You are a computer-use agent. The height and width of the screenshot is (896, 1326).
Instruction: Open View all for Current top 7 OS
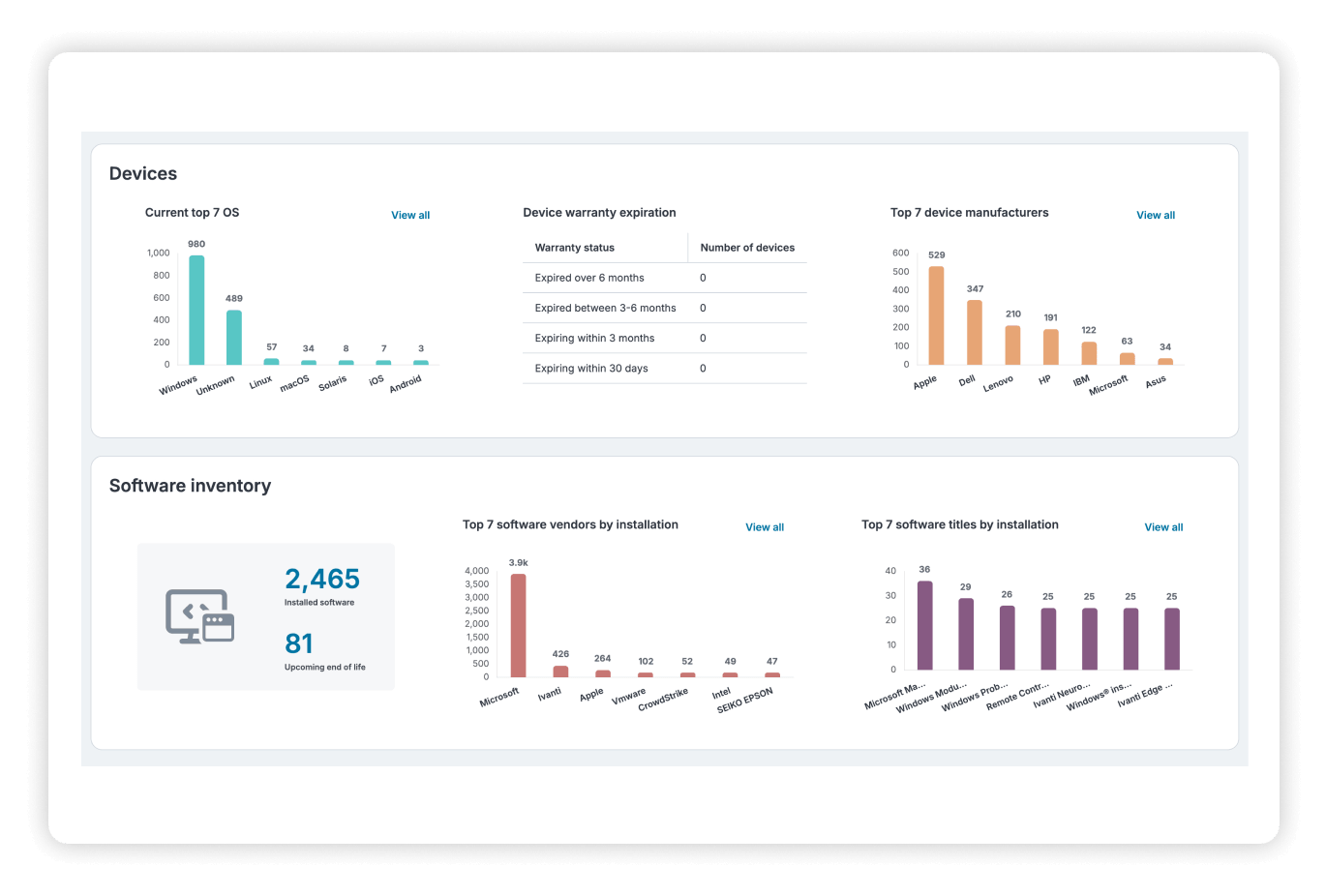pyautogui.click(x=410, y=215)
